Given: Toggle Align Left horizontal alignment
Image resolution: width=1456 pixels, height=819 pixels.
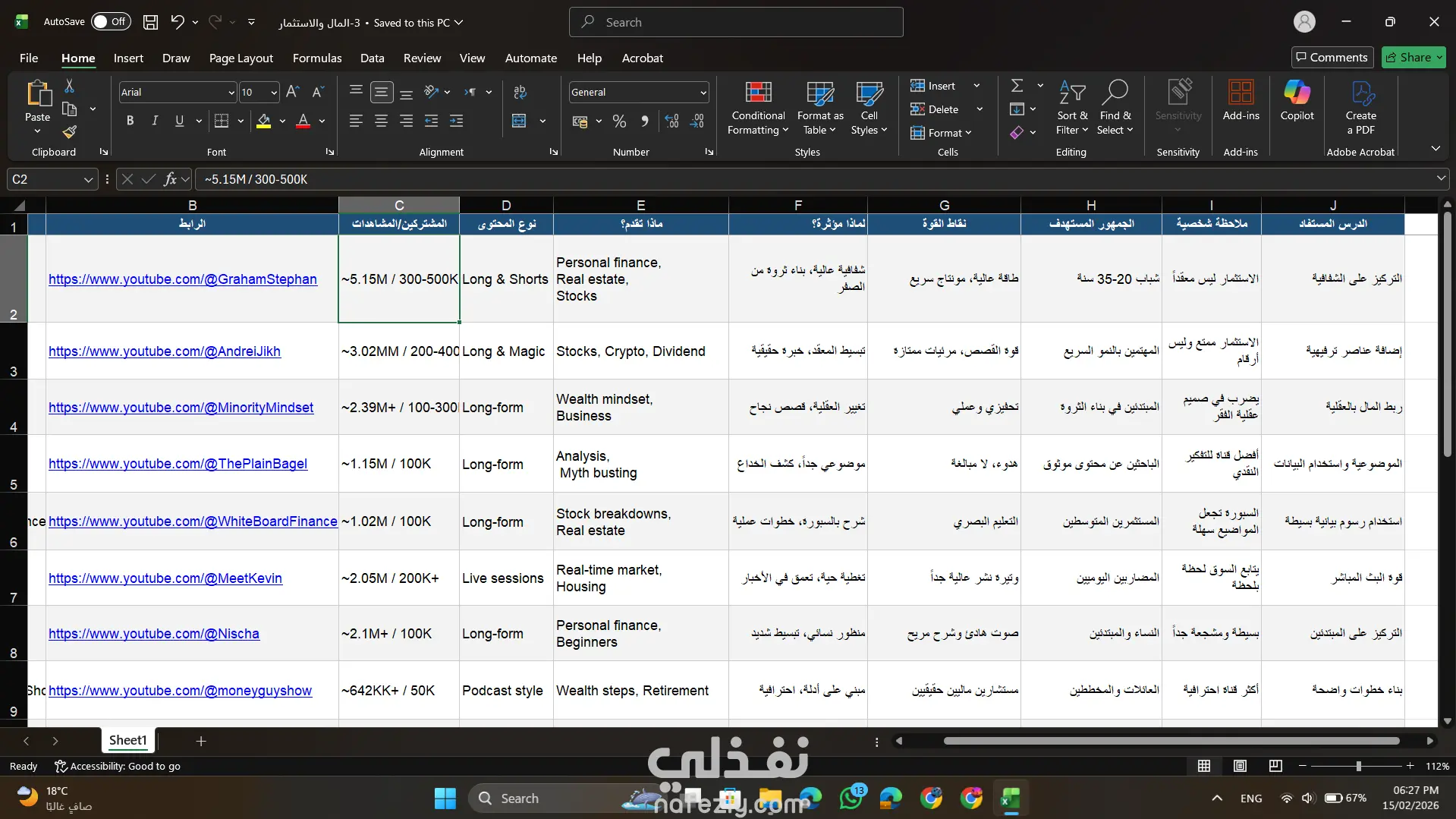Looking at the screenshot, I should pyautogui.click(x=356, y=121).
